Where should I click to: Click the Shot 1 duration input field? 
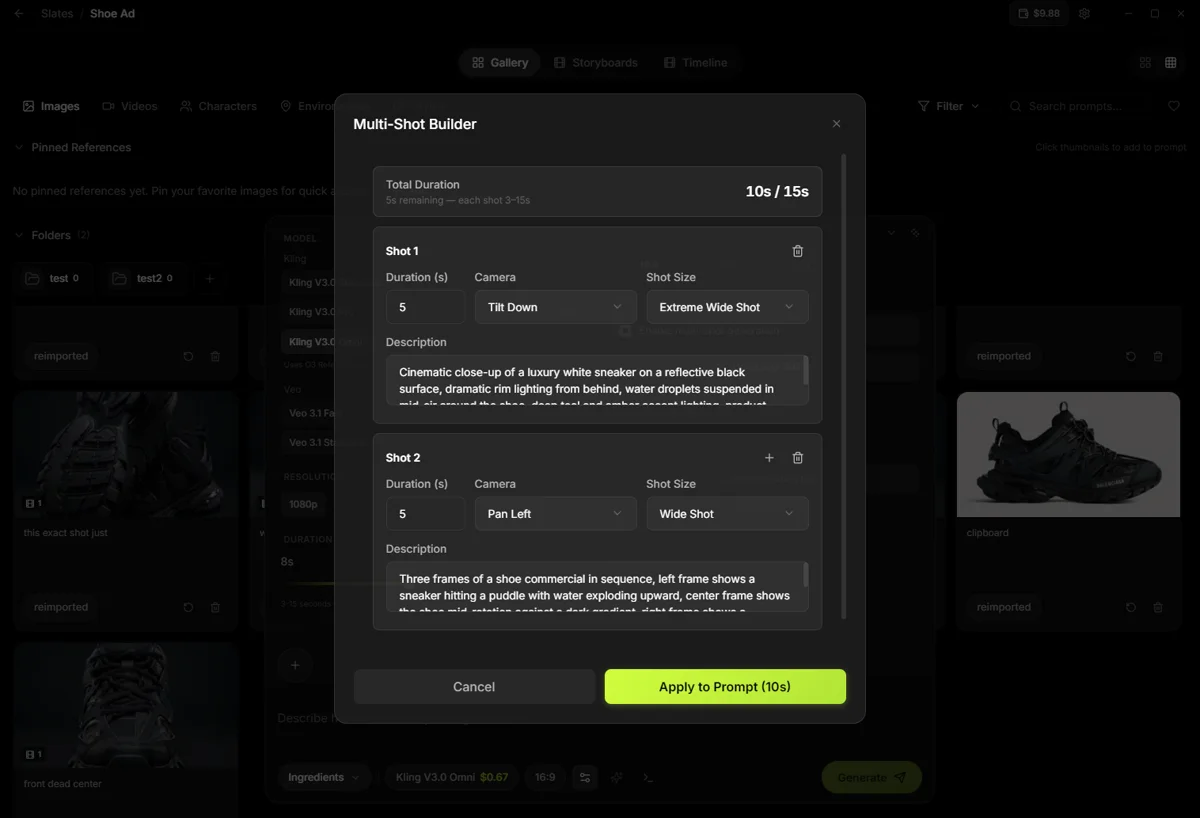click(x=425, y=307)
